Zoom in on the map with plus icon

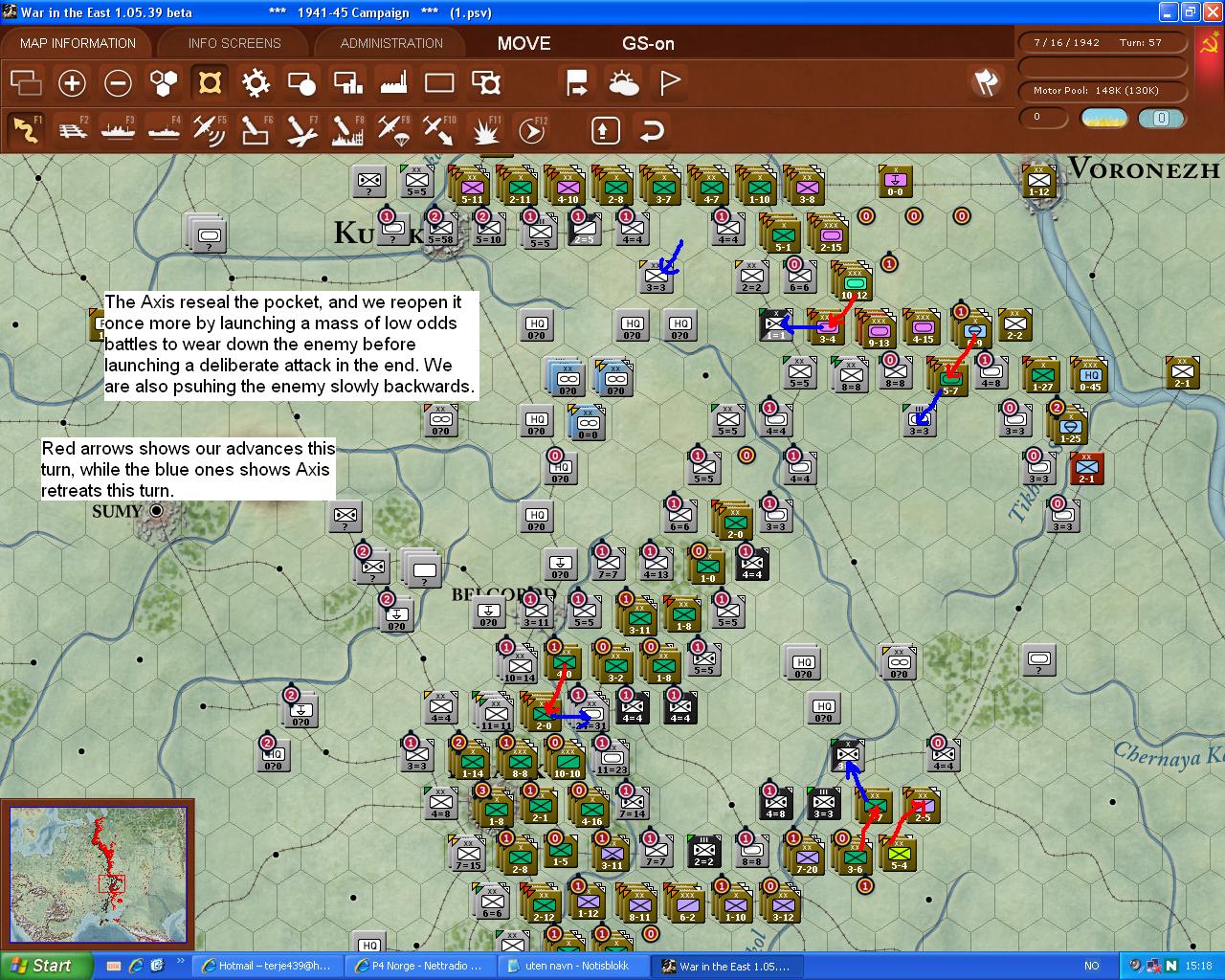click(72, 83)
